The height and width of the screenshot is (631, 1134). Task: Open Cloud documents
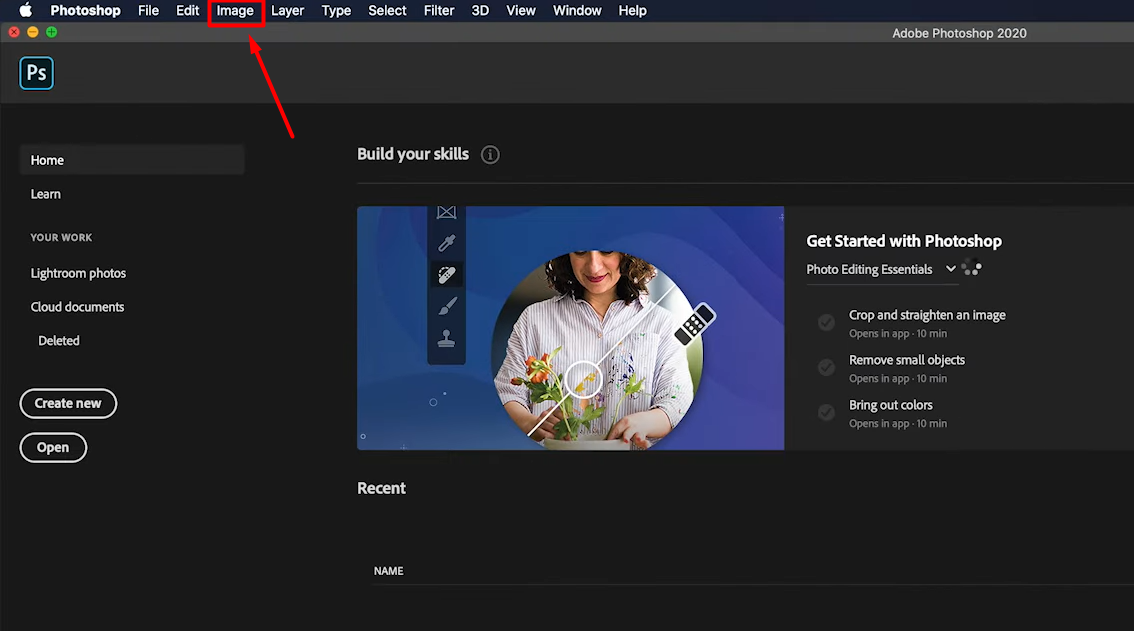[x=77, y=306]
